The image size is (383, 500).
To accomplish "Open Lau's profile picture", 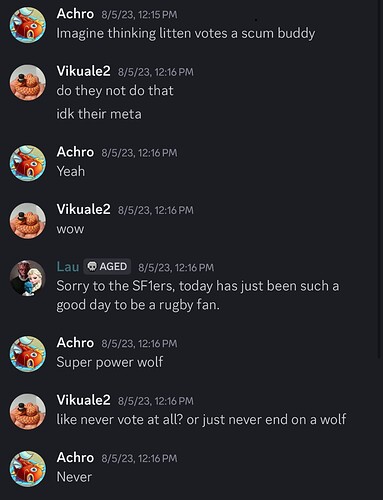I will pos(27,278).
